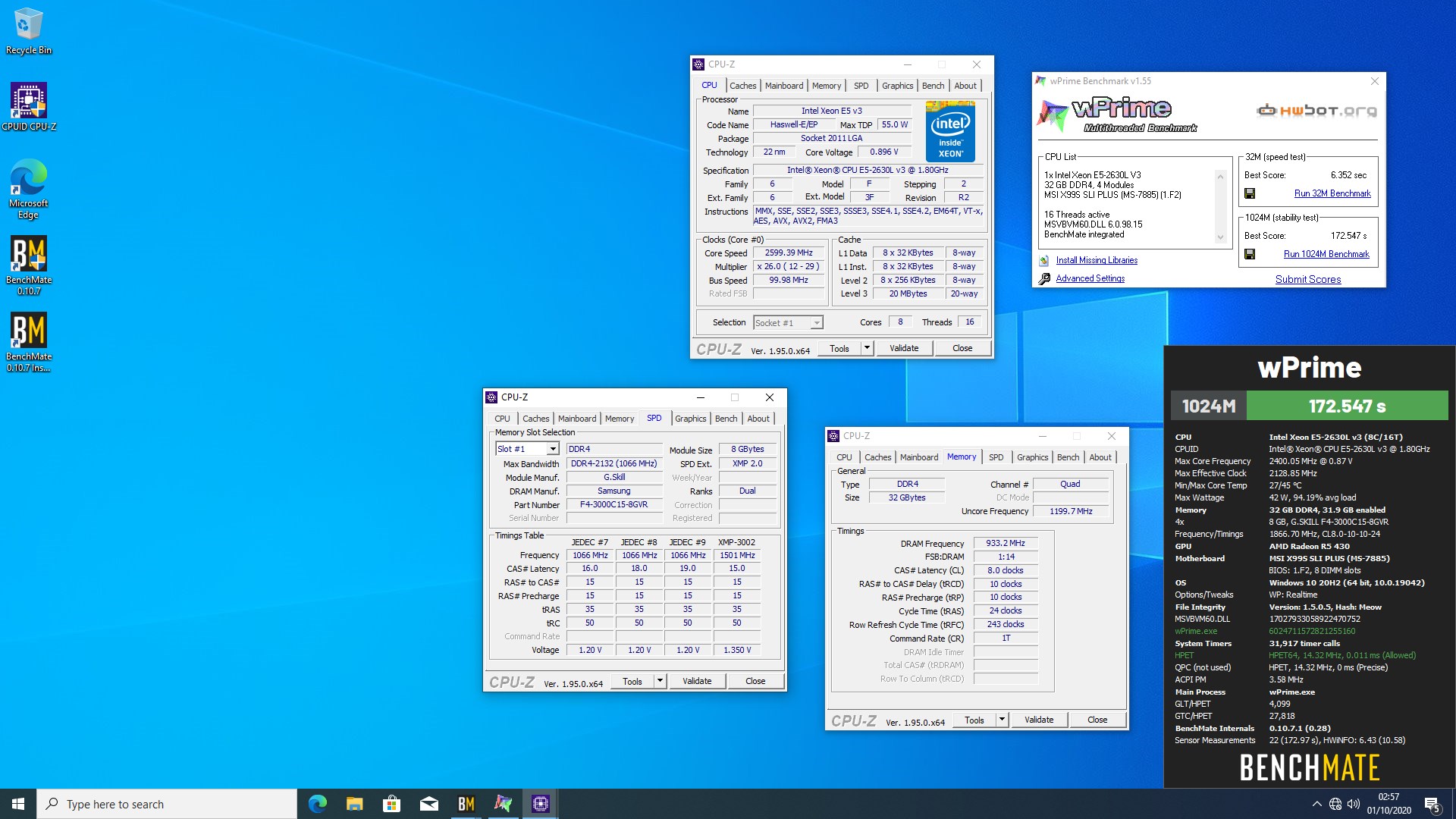Open the BenchMate 0.10.7 Installer desktop icon

29,342
